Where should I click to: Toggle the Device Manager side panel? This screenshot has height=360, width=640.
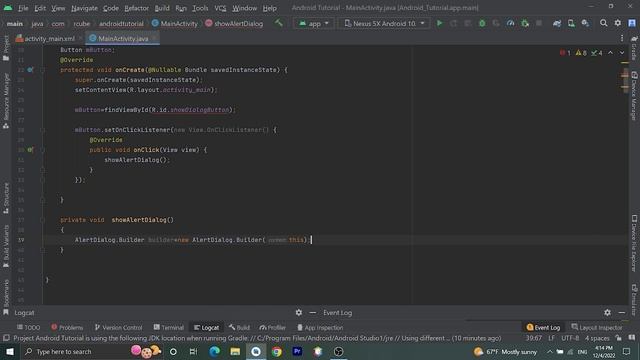coord(634,96)
